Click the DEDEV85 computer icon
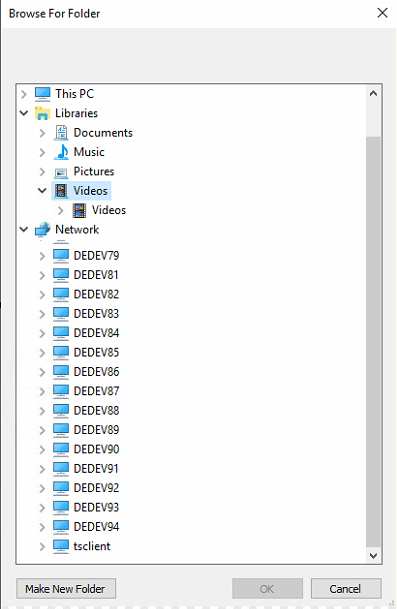 61,353
